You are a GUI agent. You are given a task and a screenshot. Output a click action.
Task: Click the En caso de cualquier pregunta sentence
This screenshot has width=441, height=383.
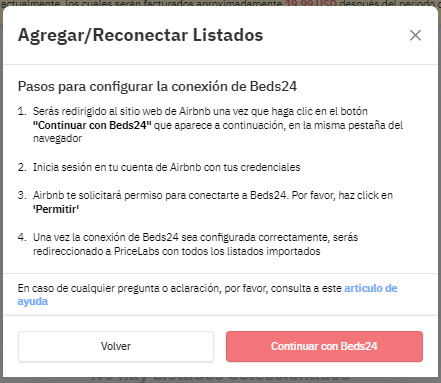[x=207, y=295]
